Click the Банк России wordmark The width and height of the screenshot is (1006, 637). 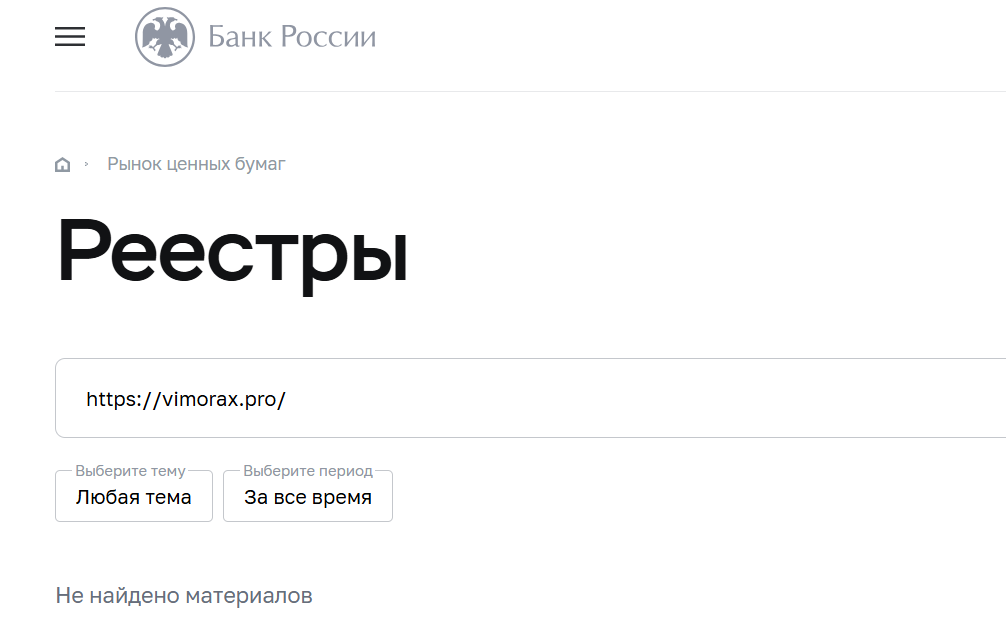(292, 38)
